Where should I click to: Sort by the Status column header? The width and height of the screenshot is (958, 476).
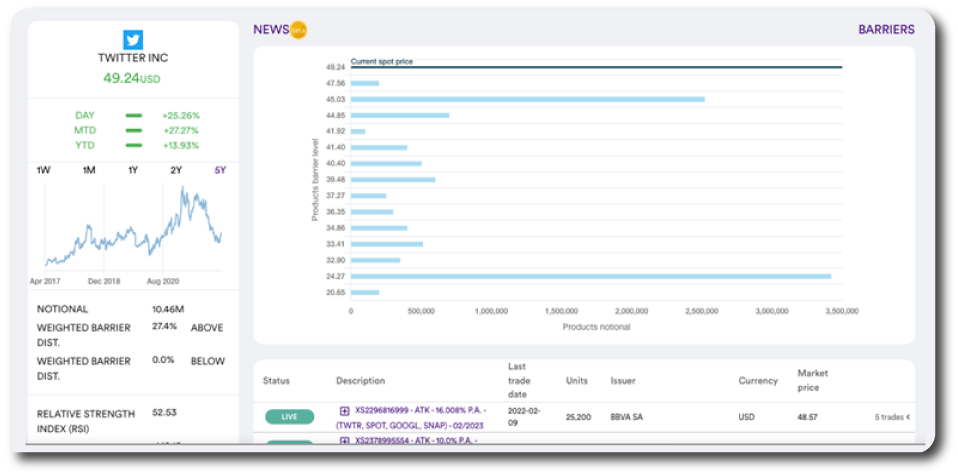[x=276, y=381]
